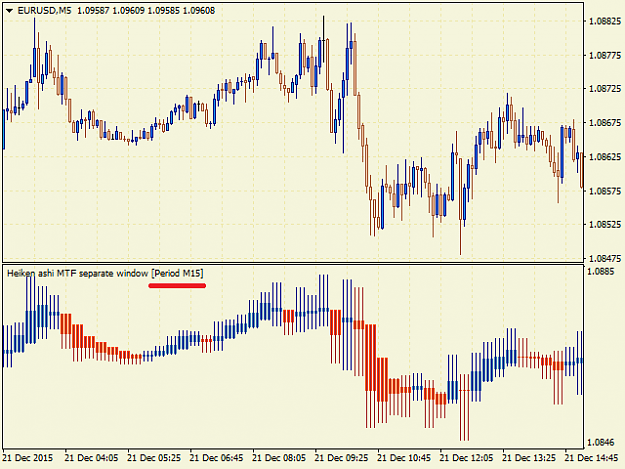The image size is (625, 469).
Task: Click price label 1.08475 on scale
Action: tap(605, 259)
